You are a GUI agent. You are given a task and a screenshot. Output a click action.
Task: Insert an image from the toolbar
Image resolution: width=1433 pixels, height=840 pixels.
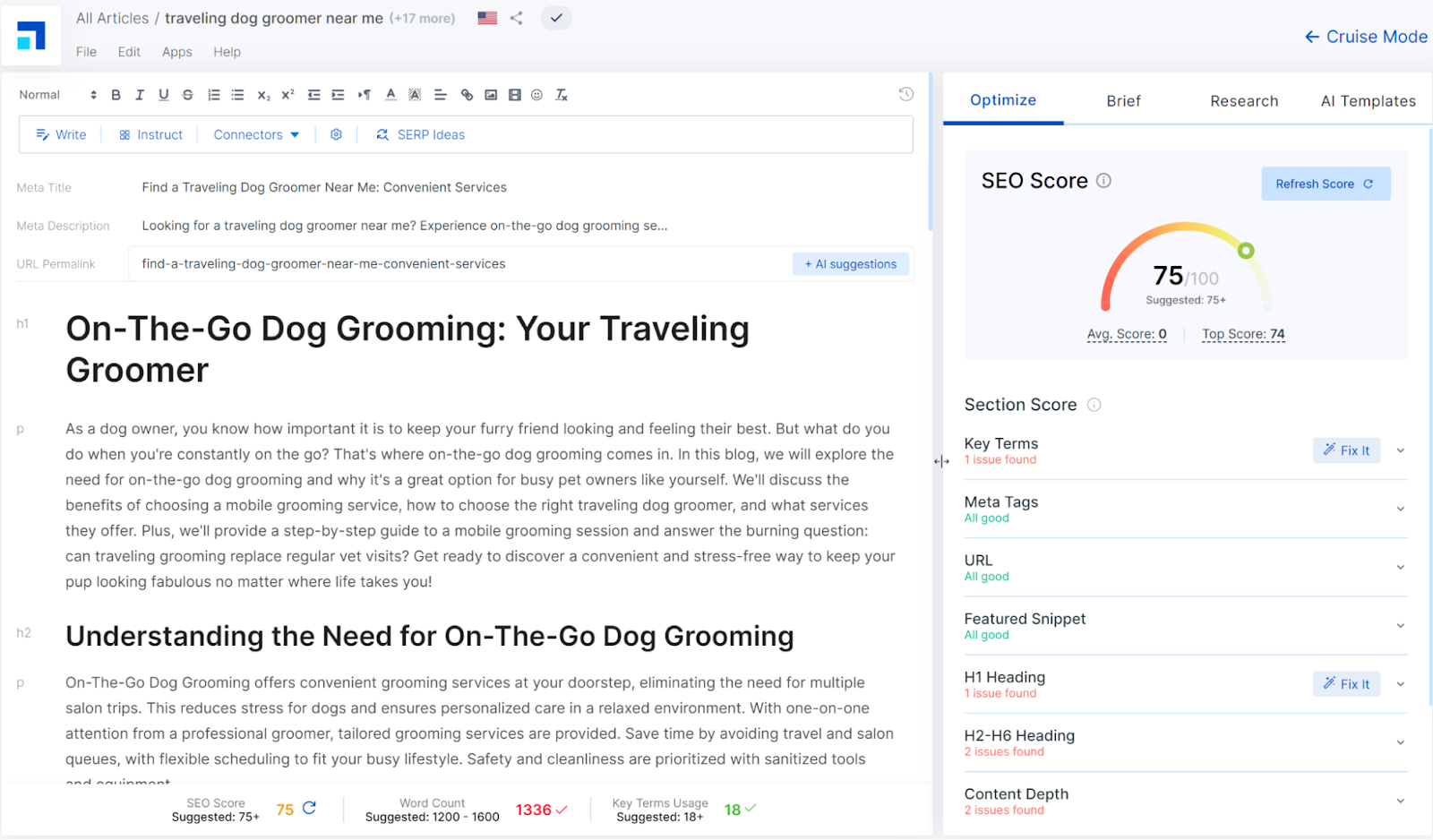[491, 95]
